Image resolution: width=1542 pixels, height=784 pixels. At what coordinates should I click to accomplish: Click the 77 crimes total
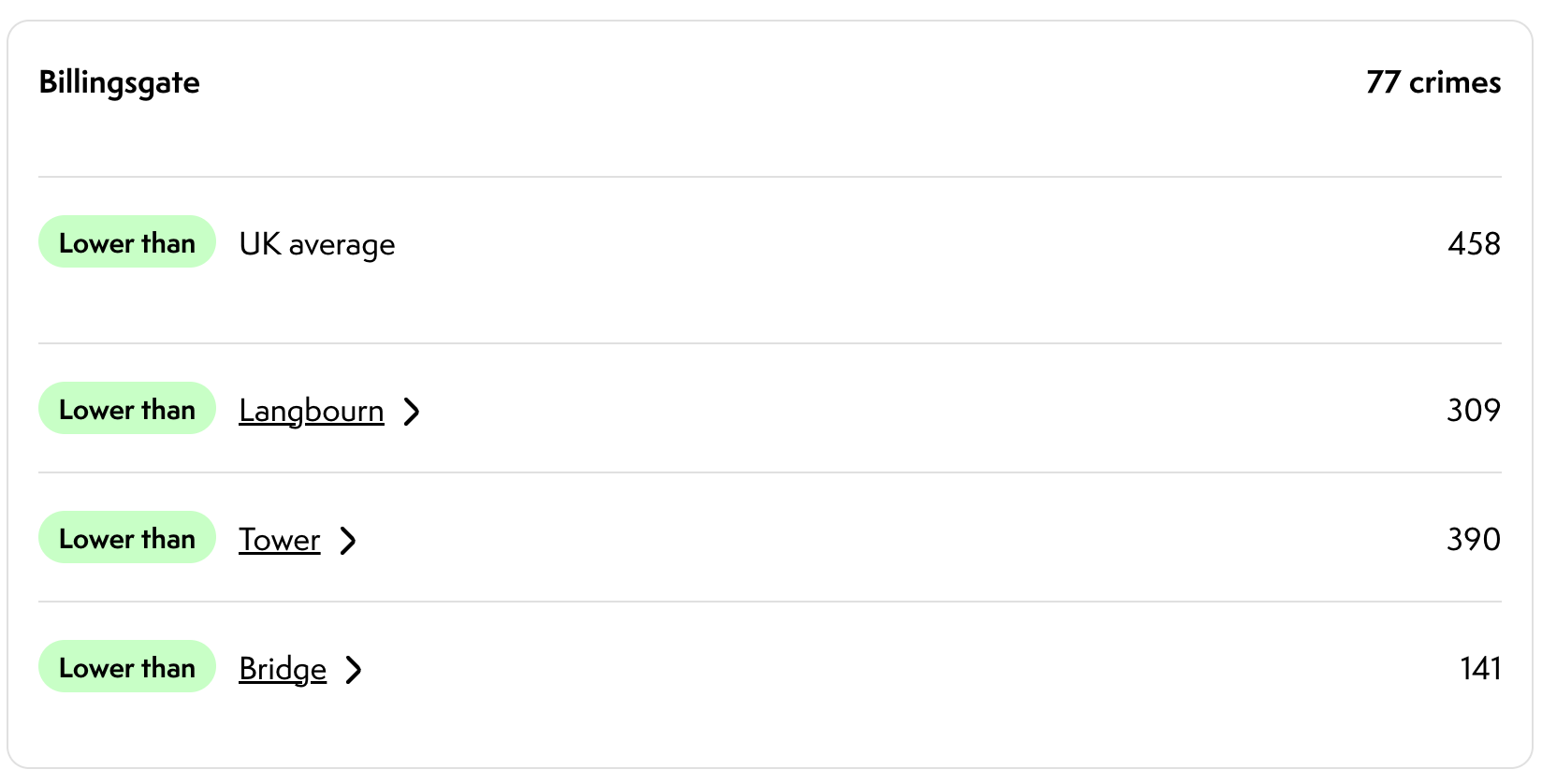[x=1433, y=82]
